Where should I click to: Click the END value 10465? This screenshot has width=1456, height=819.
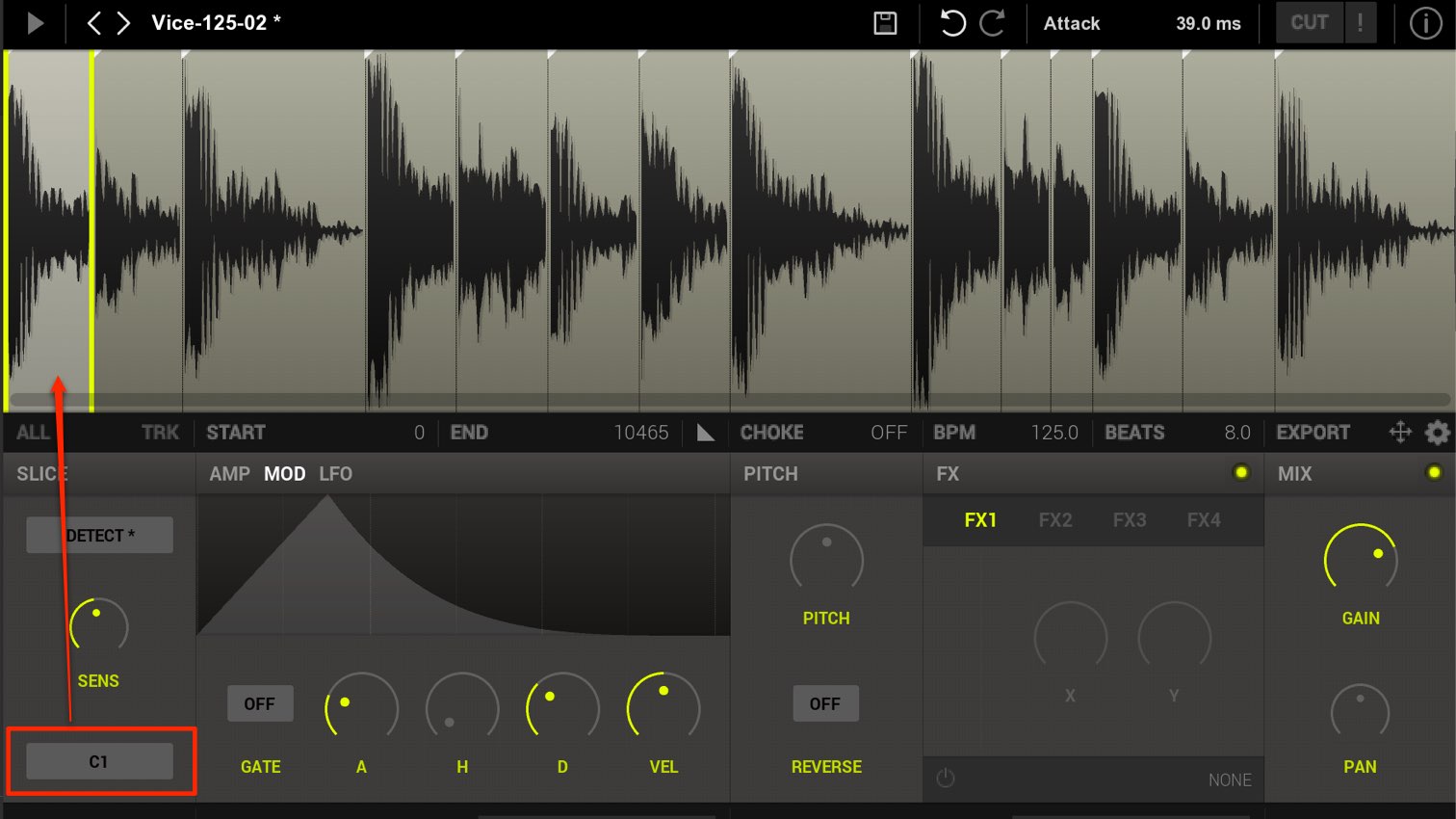click(641, 433)
